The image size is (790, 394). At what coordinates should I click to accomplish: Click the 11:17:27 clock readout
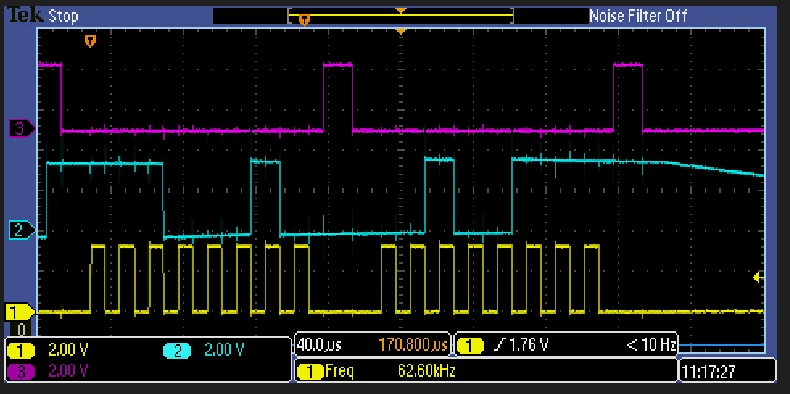click(x=708, y=372)
